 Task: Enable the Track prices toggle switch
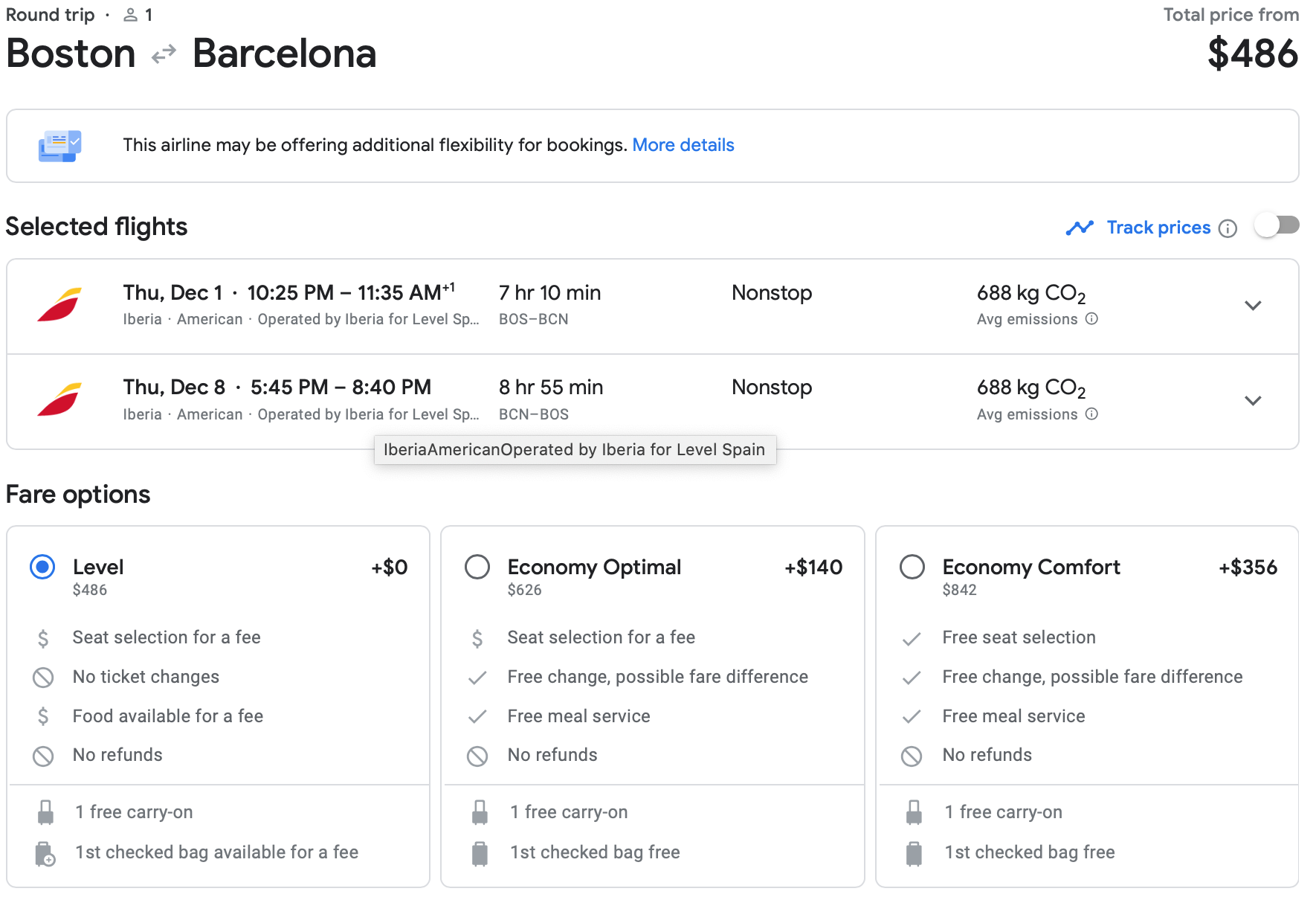(x=1277, y=225)
